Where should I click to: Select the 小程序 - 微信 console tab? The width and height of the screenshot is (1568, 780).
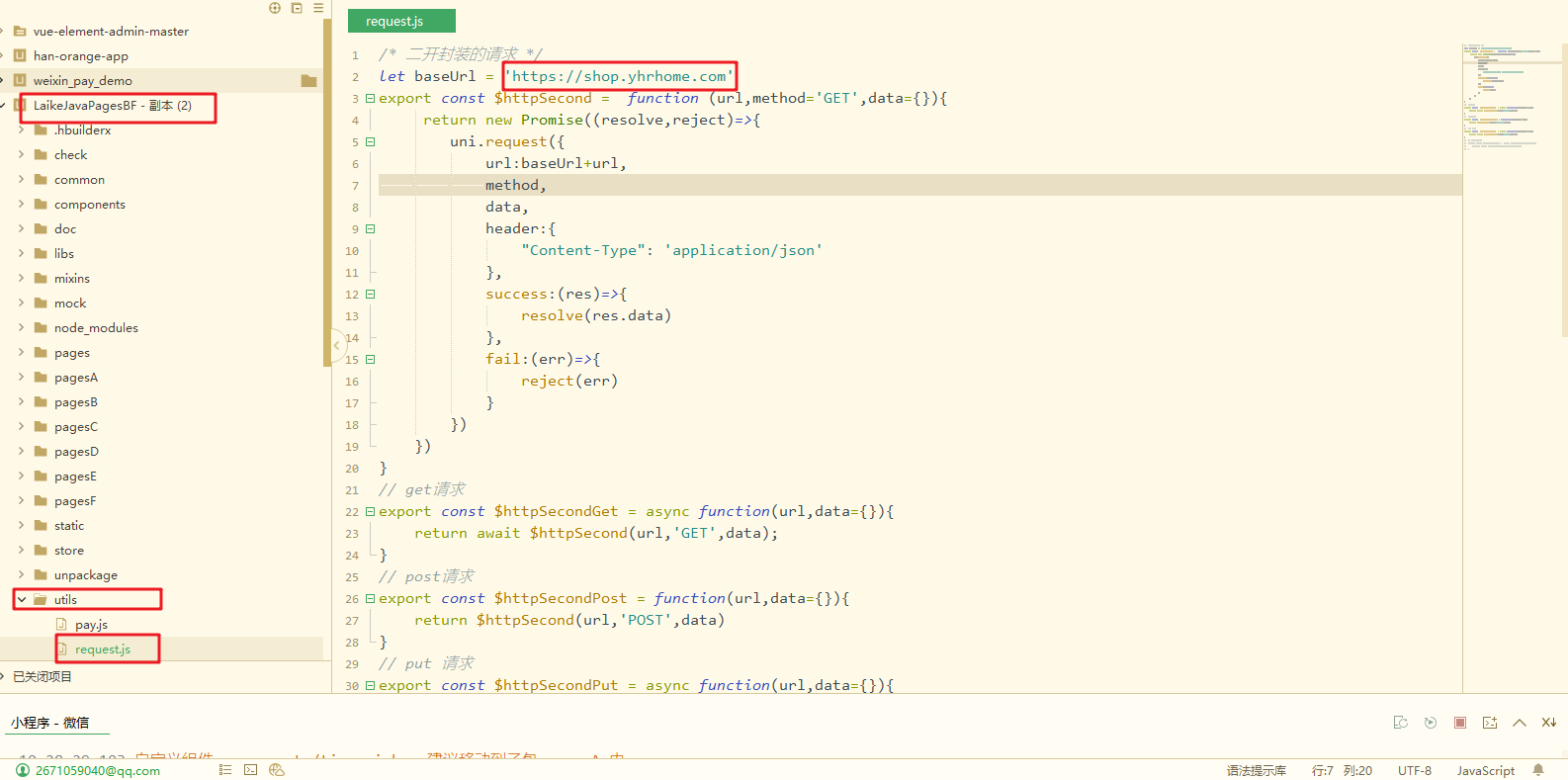[x=49, y=723]
